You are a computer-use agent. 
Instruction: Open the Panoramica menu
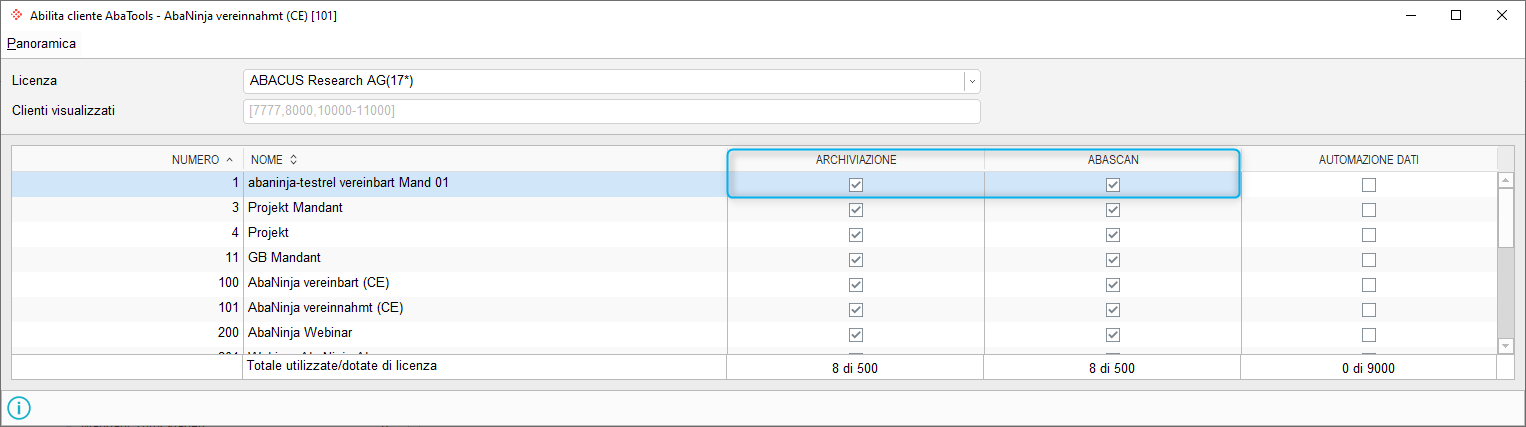41,44
